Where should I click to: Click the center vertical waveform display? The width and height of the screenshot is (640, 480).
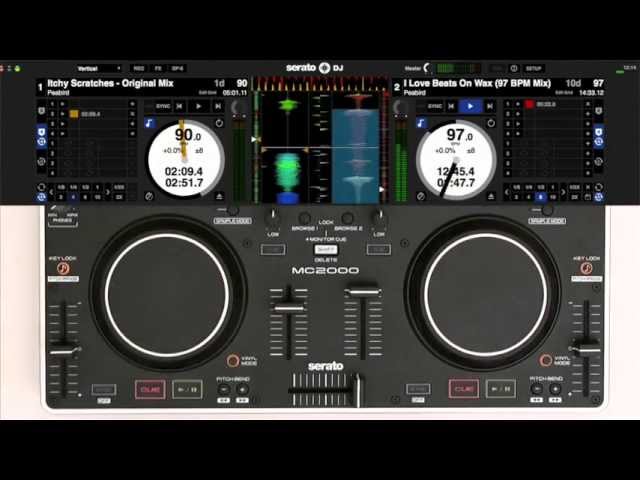pos(320,147)
